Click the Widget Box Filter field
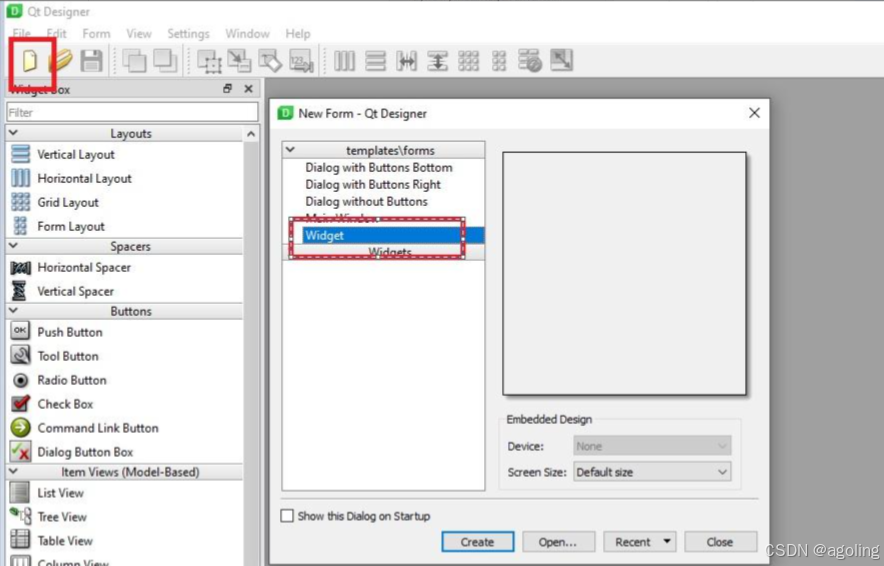 [x=132, y=112]
